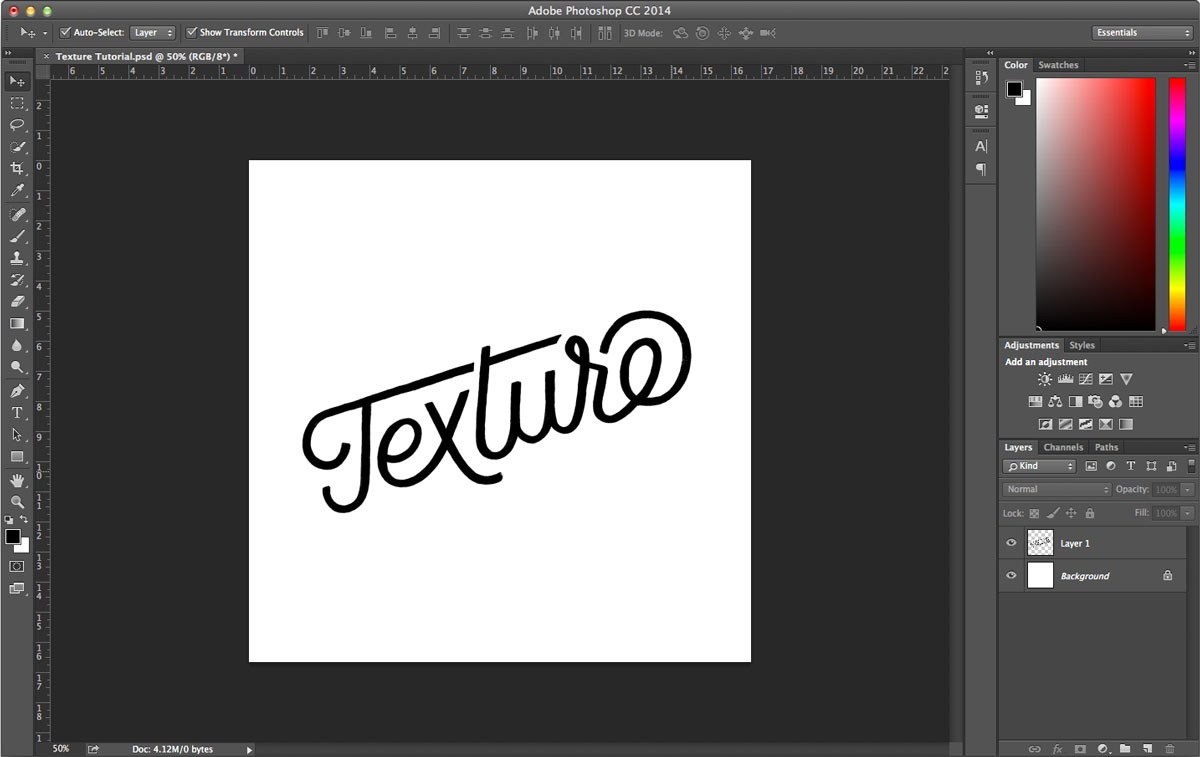This screenshot has height=757, width=1200.
Task: Open the Swatches tab
Action: point(1058,64)
